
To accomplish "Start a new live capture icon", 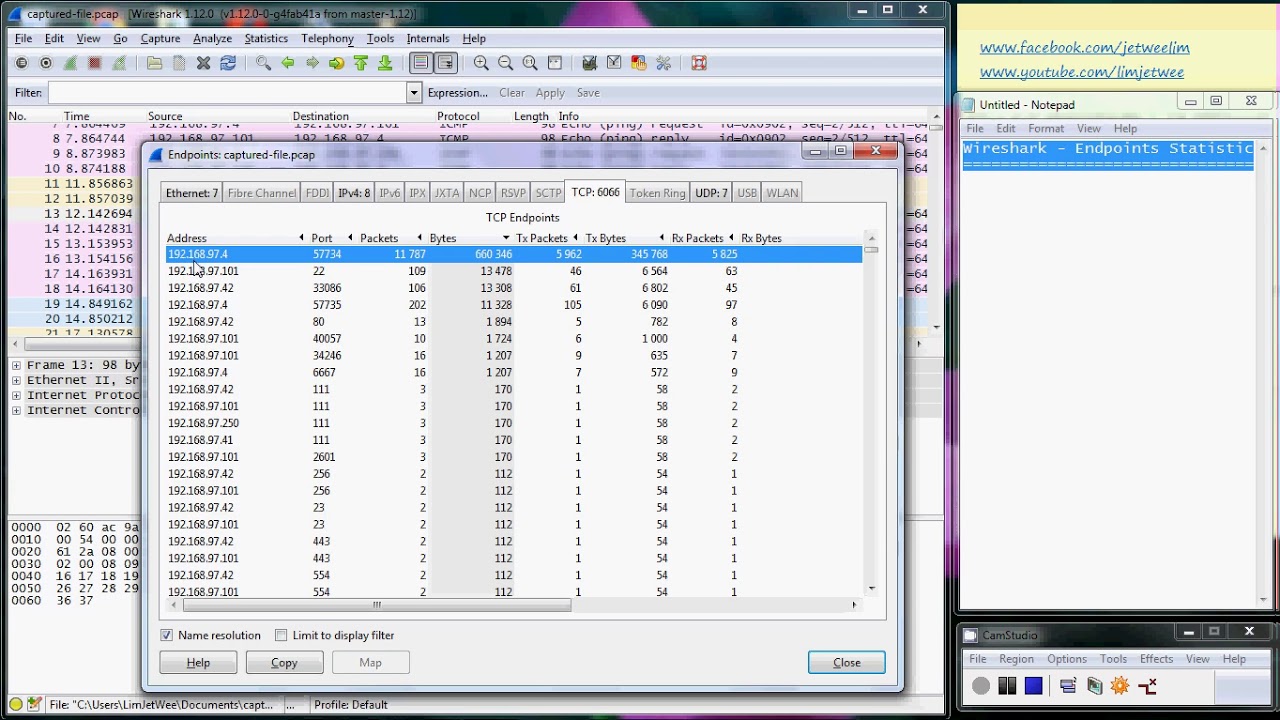I will pyautogui.click(x=70, y=63).
